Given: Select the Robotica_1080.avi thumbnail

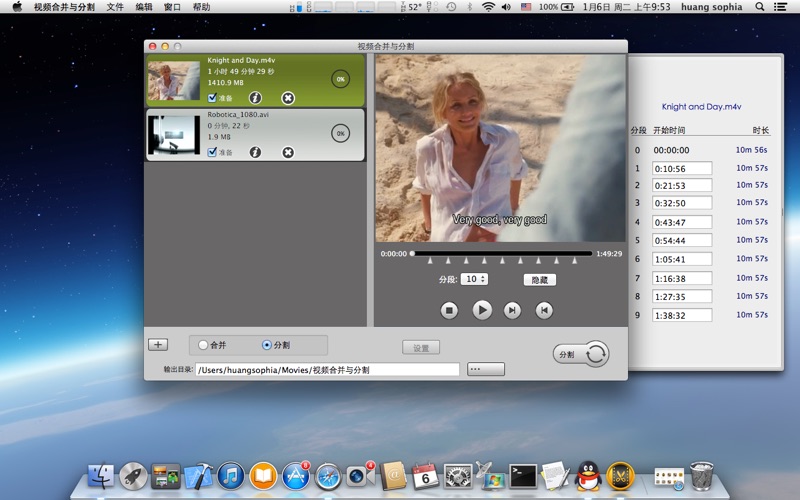Looking at the screenshot, I should pos(174,135).
